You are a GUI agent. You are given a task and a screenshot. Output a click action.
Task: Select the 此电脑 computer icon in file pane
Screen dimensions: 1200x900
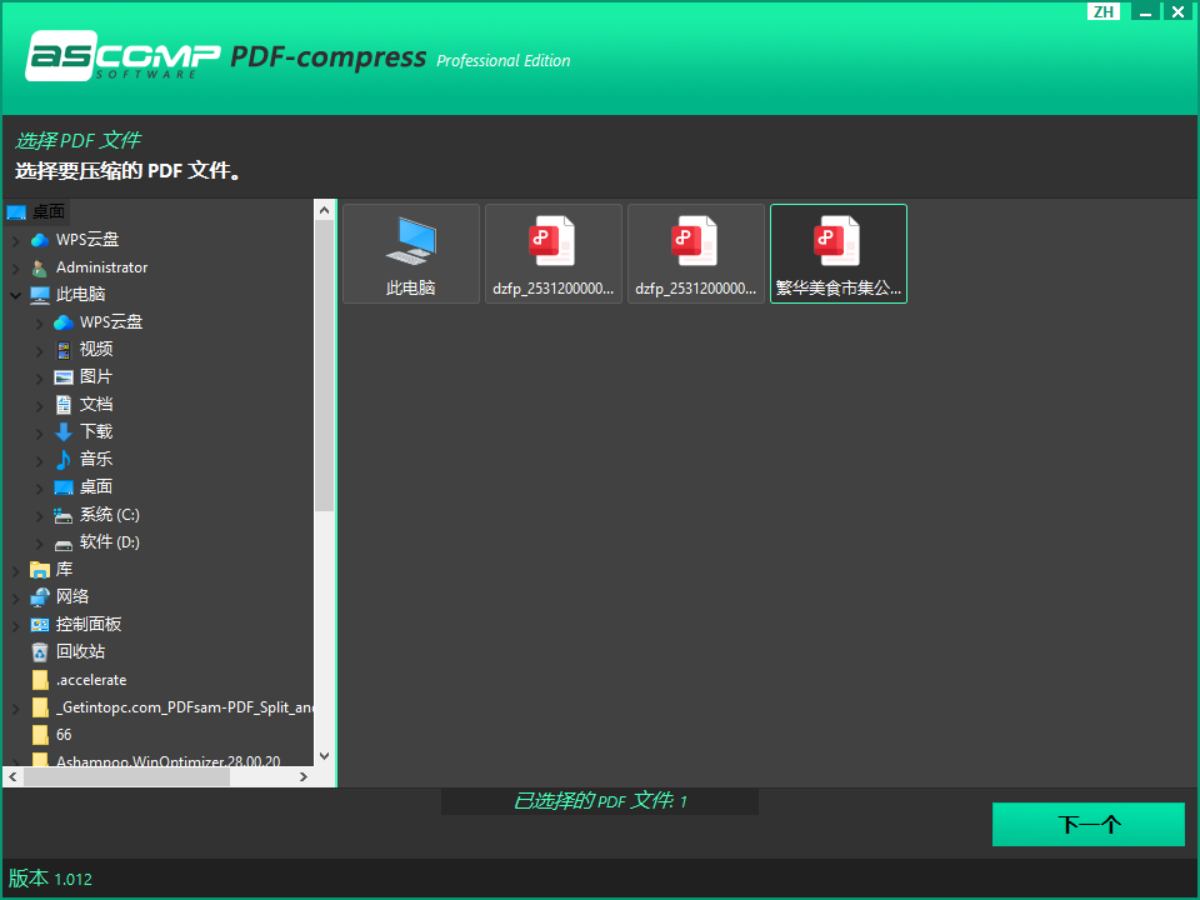(x=411, y=253)
